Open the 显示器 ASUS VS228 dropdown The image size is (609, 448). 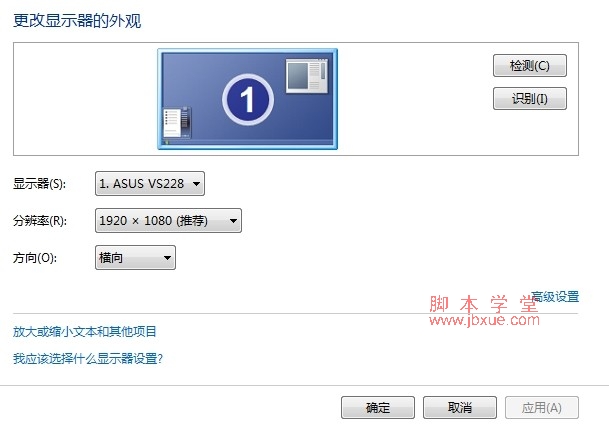pyautogui.click(x=150, y=183)
